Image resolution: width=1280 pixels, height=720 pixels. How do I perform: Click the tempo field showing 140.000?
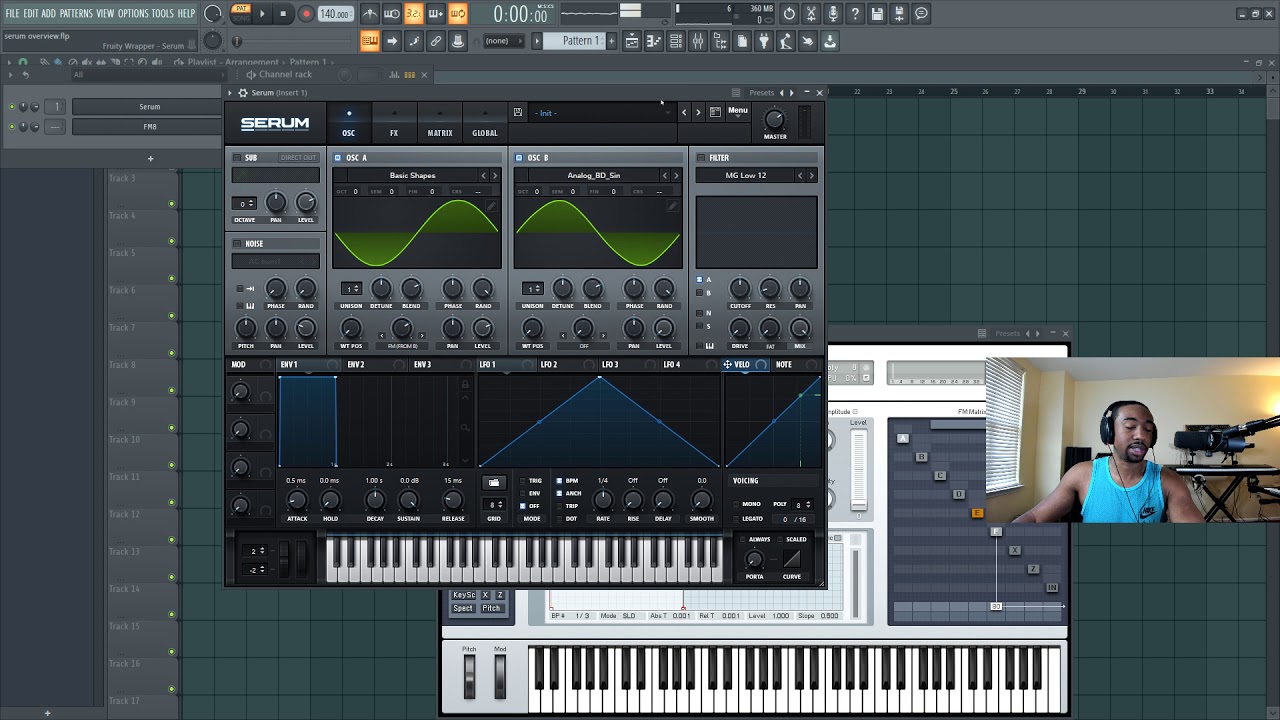335,14
